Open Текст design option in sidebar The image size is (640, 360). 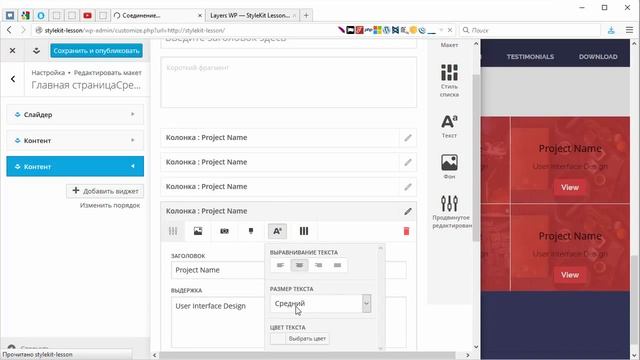pyautogui.click(x=449, y=126)
